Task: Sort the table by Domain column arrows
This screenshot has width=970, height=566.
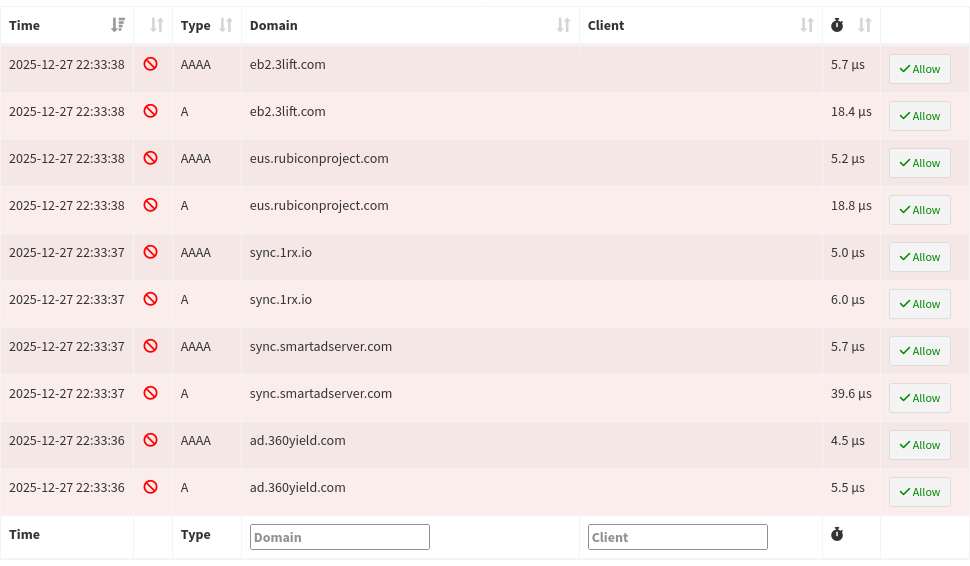Action: (564, 25)
